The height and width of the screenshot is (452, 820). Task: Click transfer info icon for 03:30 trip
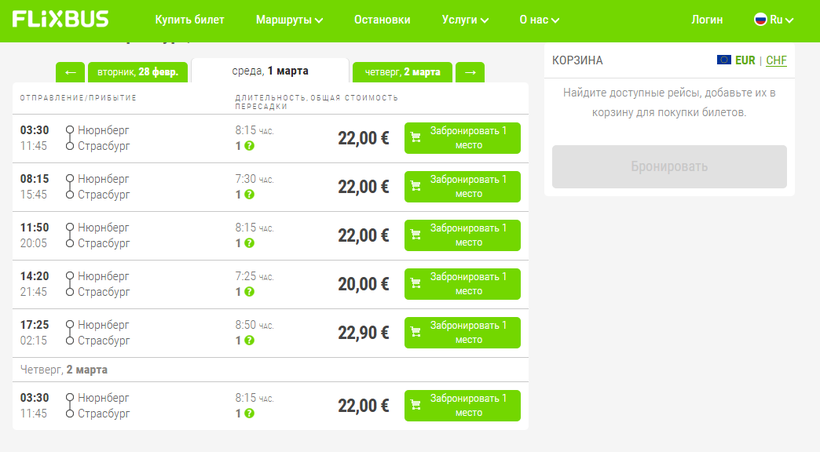pos(249,146)
